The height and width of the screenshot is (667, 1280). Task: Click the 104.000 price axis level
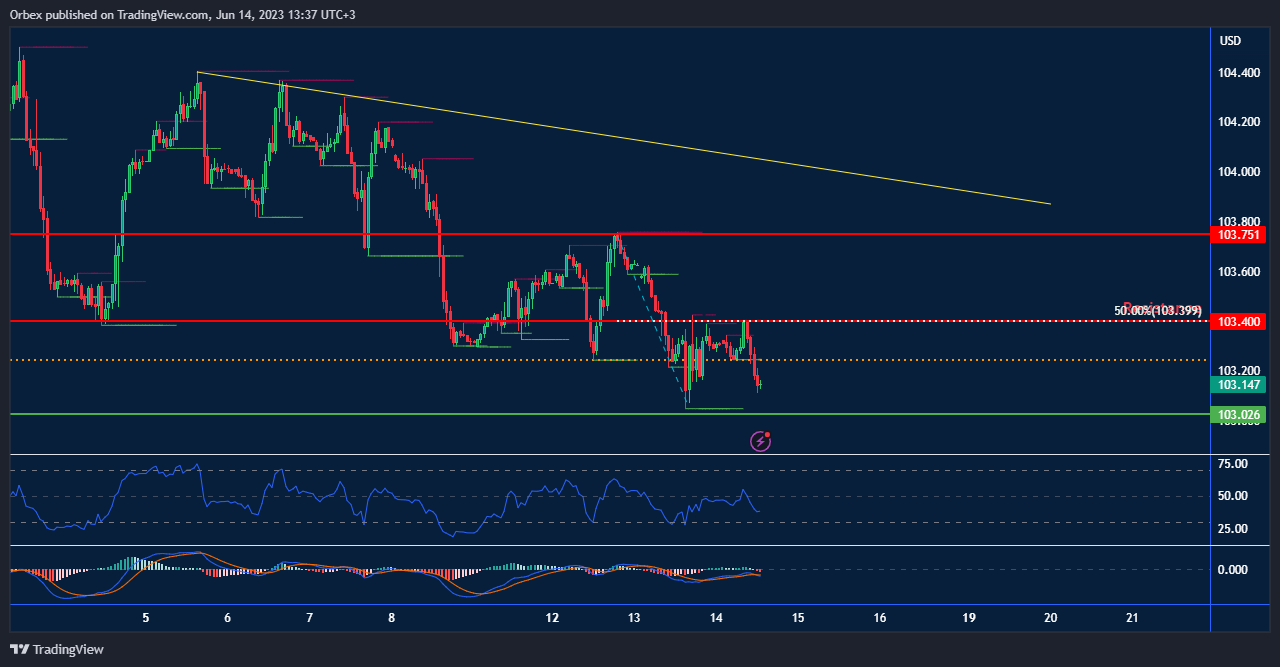[x=1238, y=172]
